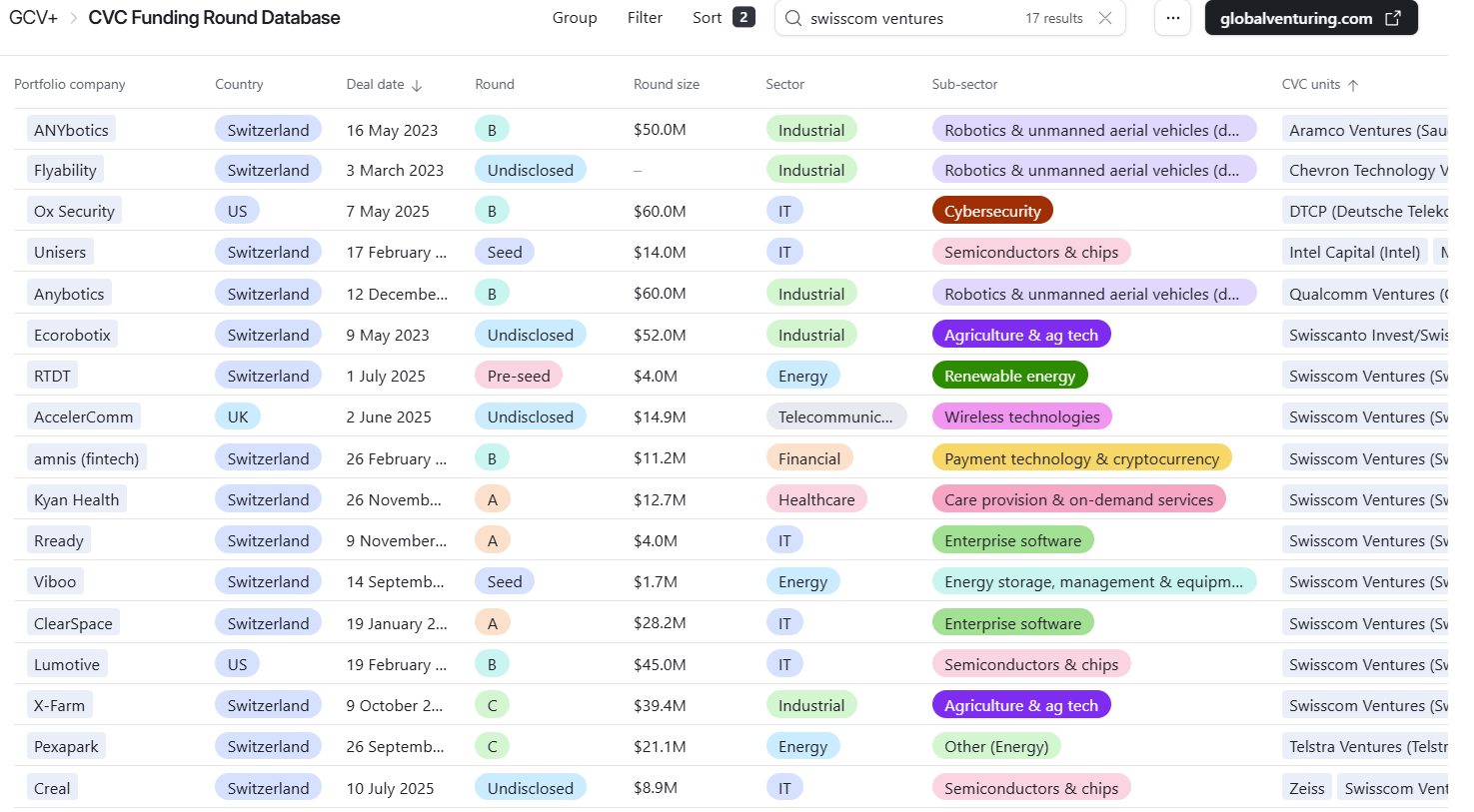Click the Sort count badge showing 2

[x=743, y=17]
